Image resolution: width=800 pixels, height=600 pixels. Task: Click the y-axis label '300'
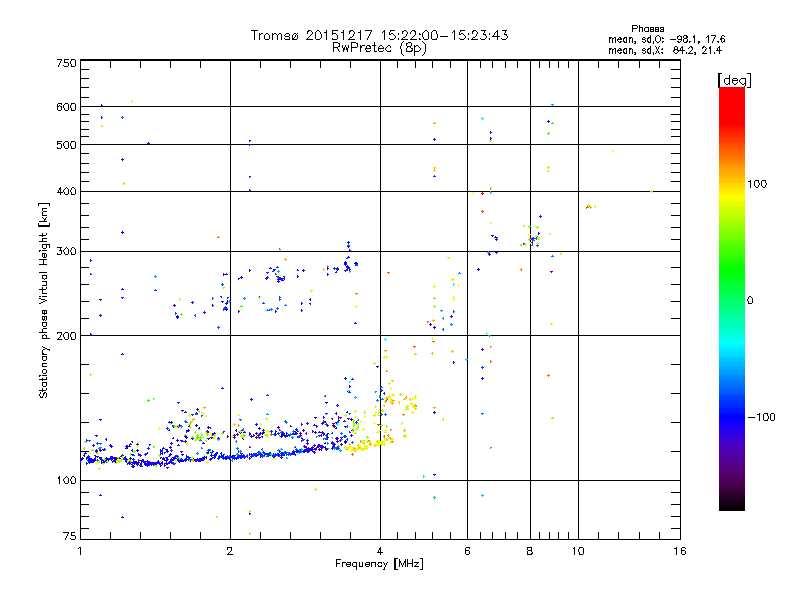click(66, 252)
